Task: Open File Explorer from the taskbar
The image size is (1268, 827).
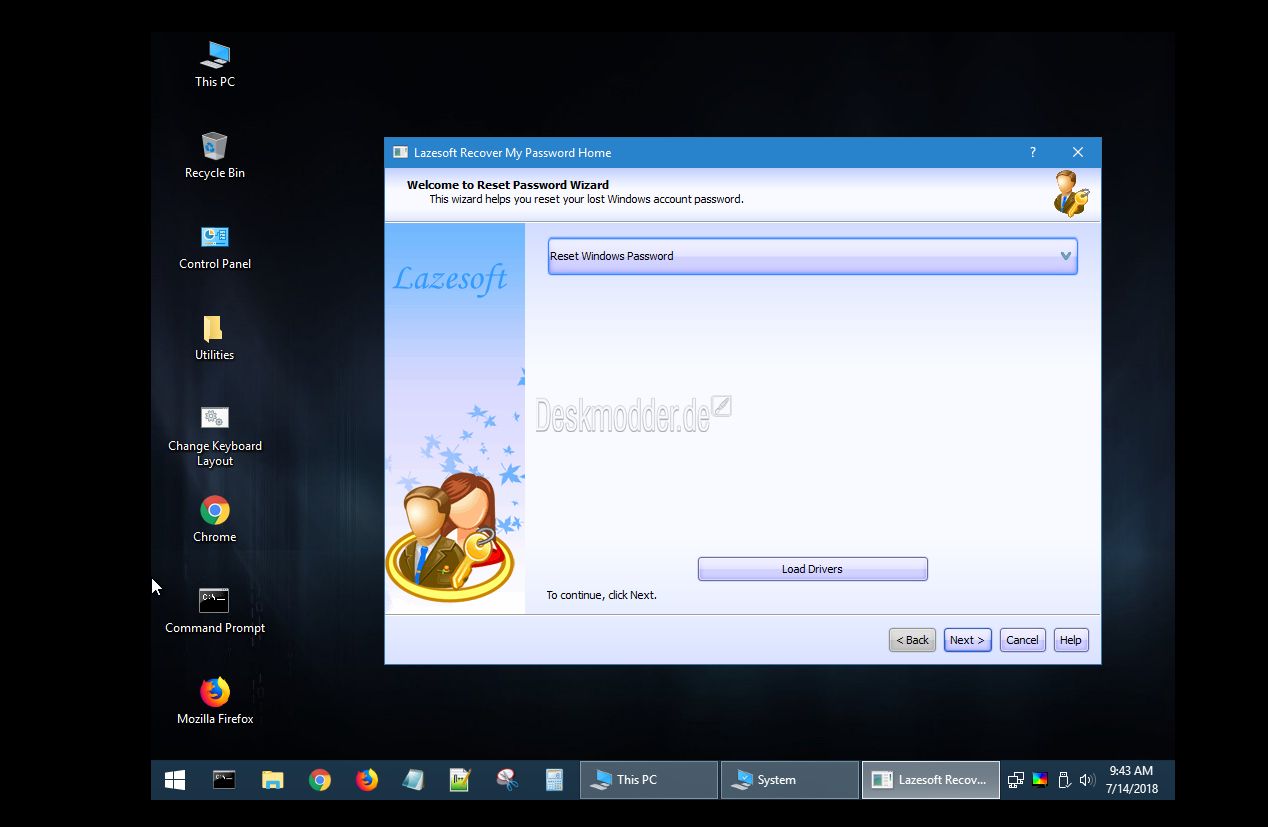Action: click(272, 780)
